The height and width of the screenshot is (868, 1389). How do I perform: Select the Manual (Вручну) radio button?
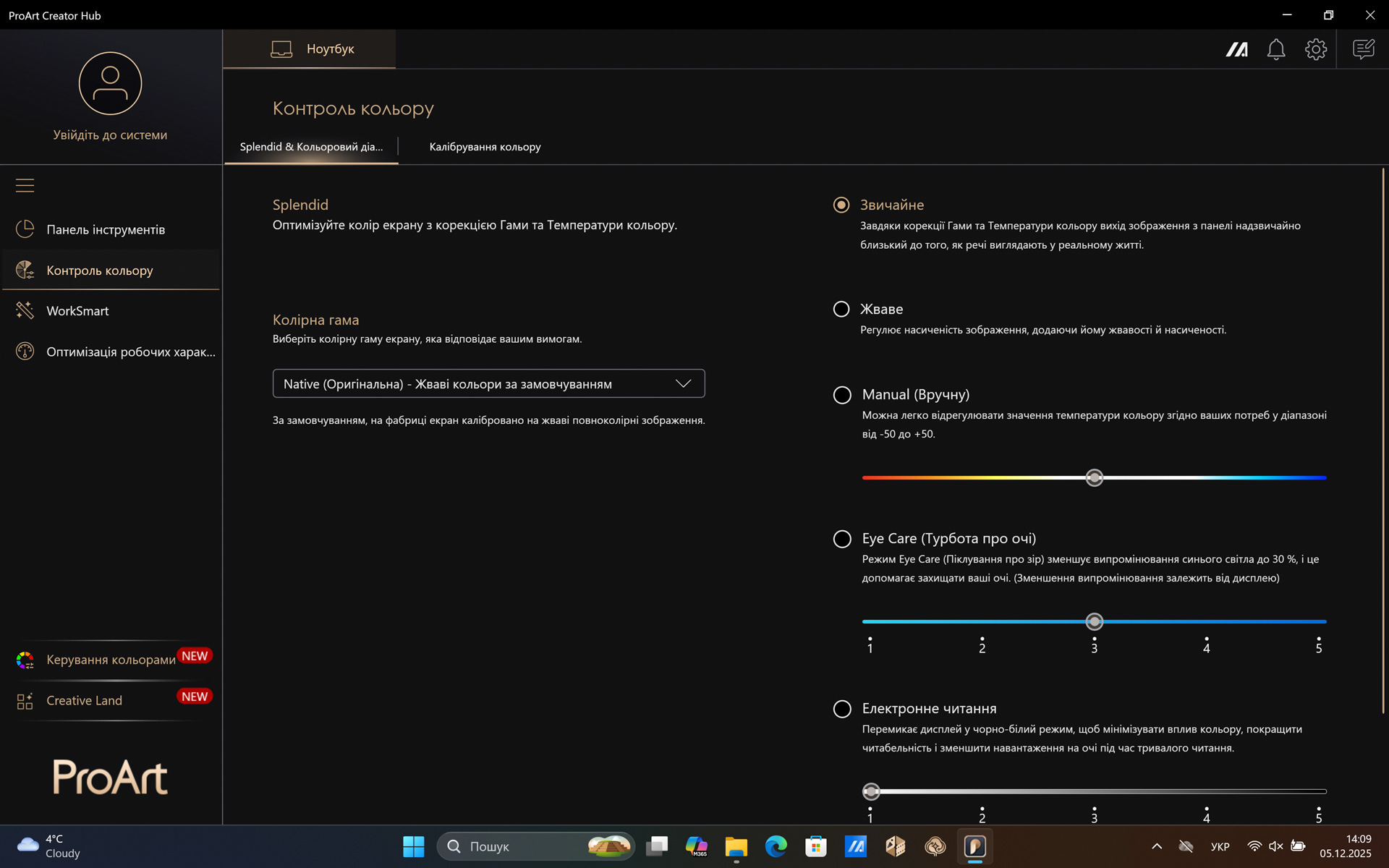(x=842, y=395)
